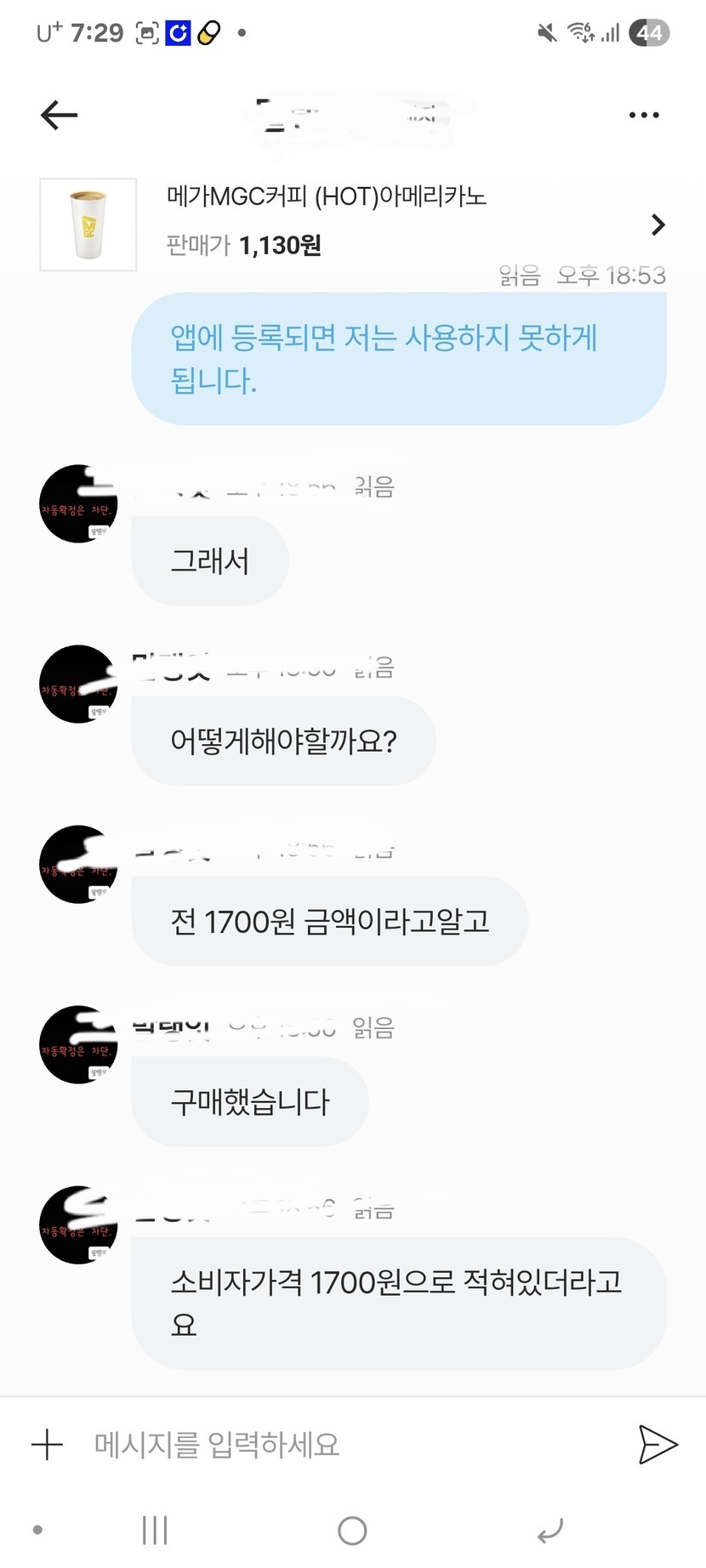This screenshot has width=706, height=1568.
Task: Open the Mega MGC coffee cup thumbnail
Action: pos(88,224)
